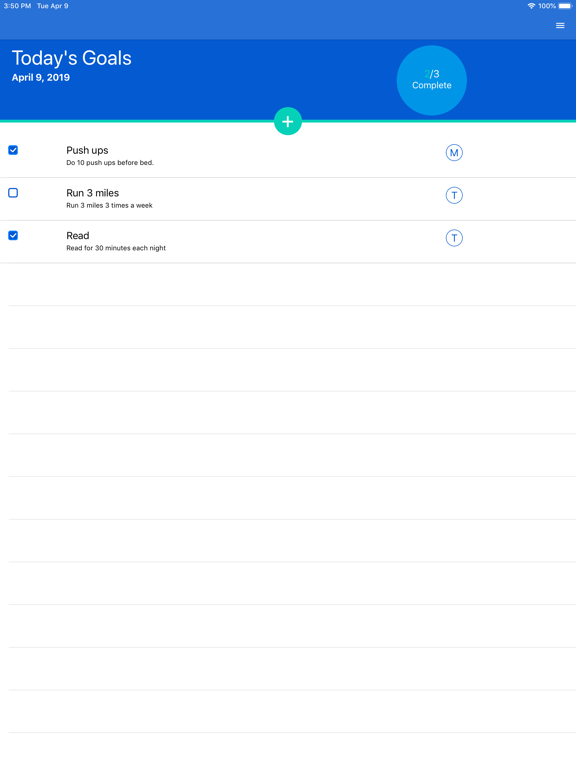
Task: Click 'Do 10 push ups before bed.' description
Action: click(x=110, y=163)
